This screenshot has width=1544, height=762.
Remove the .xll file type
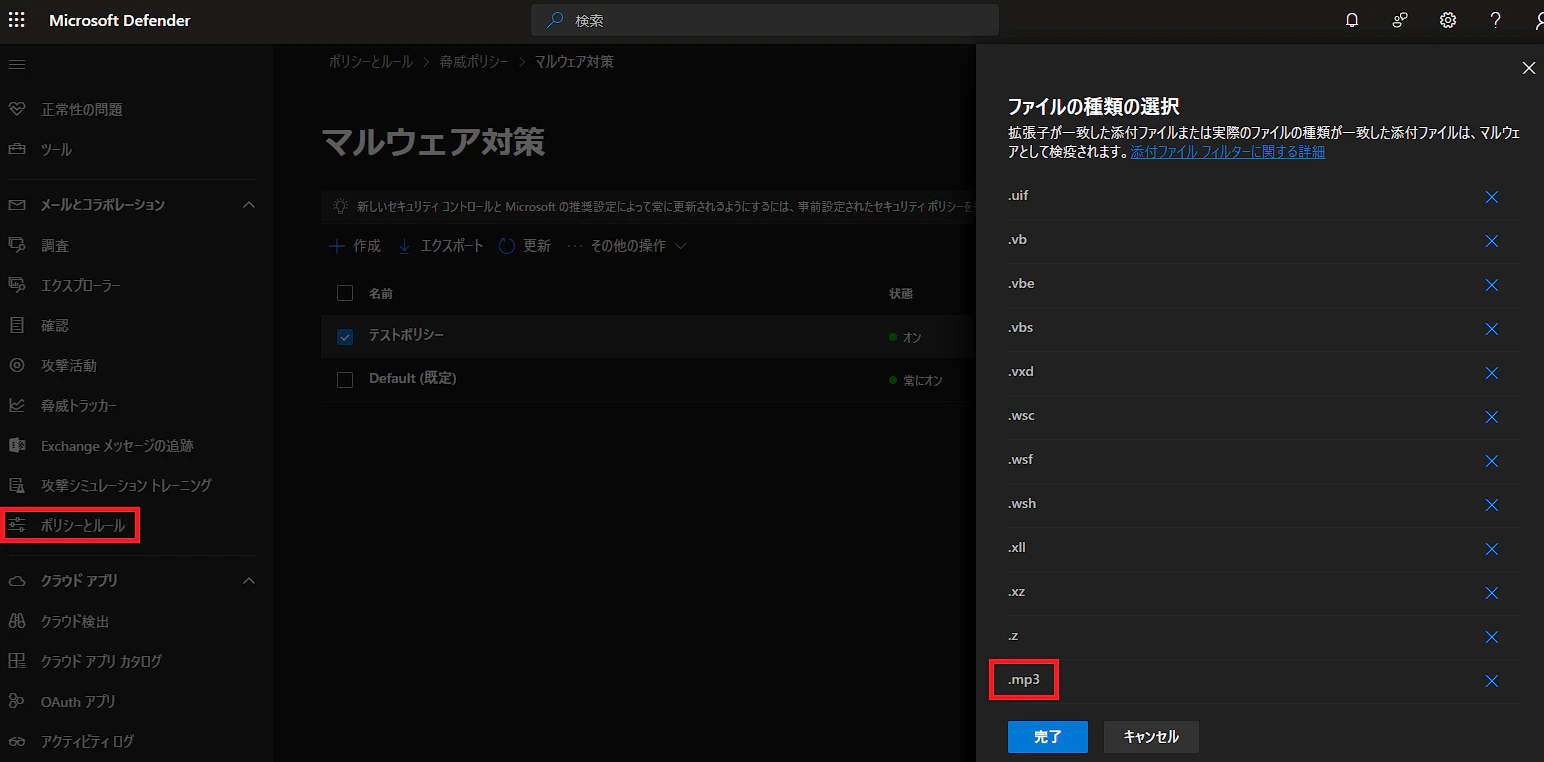point(1492,549)
